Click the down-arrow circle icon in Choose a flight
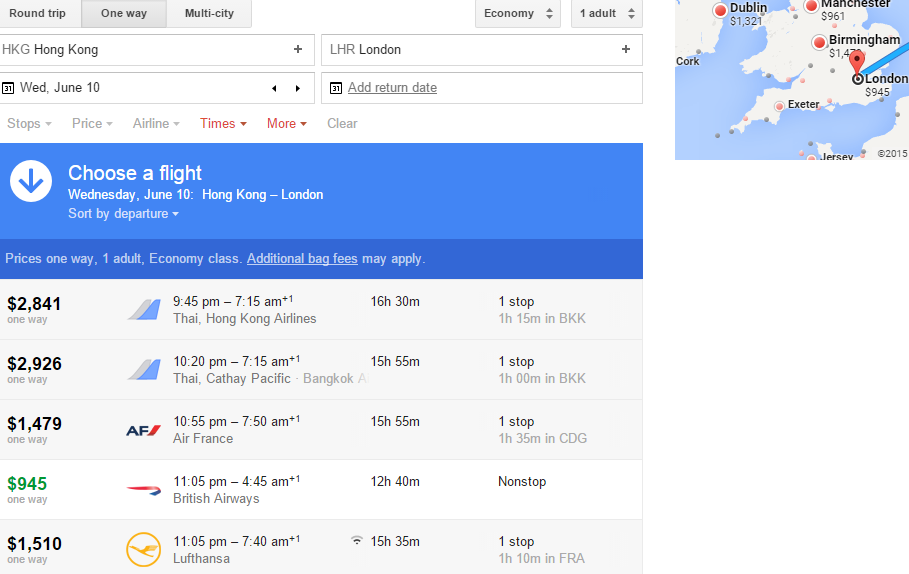The image size is (909, 574). click(x=31, y=181)
